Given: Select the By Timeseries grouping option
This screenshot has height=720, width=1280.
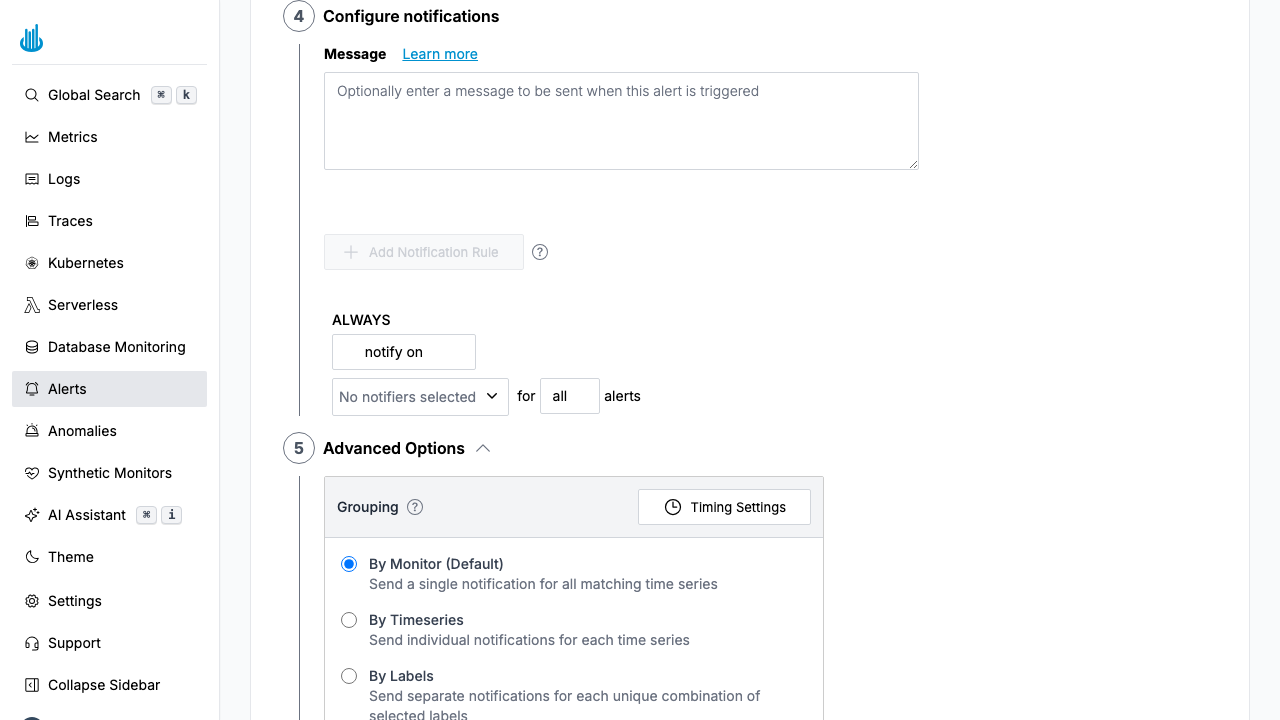Looking at the screenshot, I should (349, 620).
